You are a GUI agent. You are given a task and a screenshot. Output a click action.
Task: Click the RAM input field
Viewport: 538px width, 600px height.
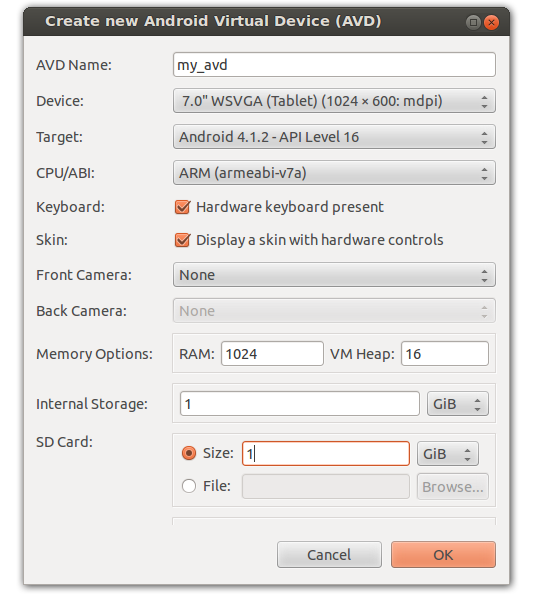[x=272, y=354]
